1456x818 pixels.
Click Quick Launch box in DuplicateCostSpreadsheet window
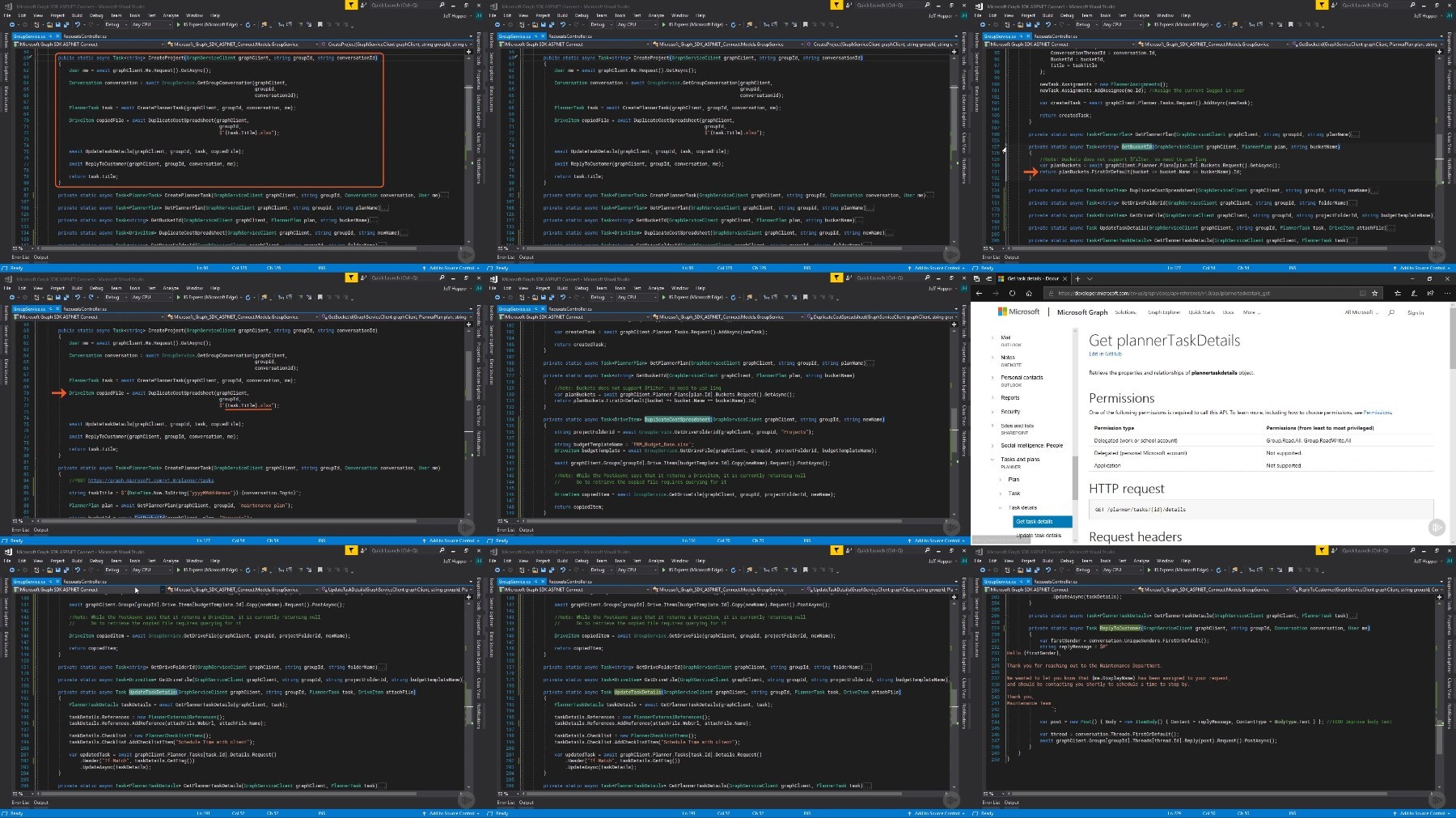tap(891, 278)
